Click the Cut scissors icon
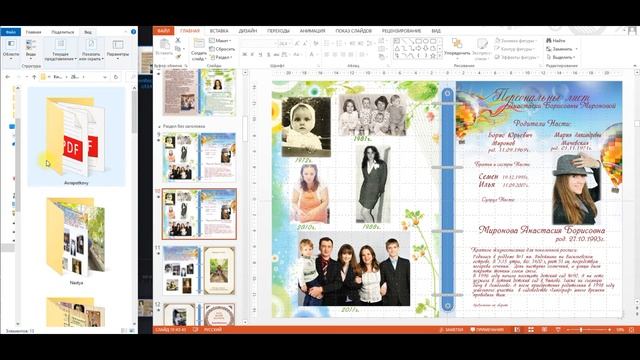 coord(178,40)
